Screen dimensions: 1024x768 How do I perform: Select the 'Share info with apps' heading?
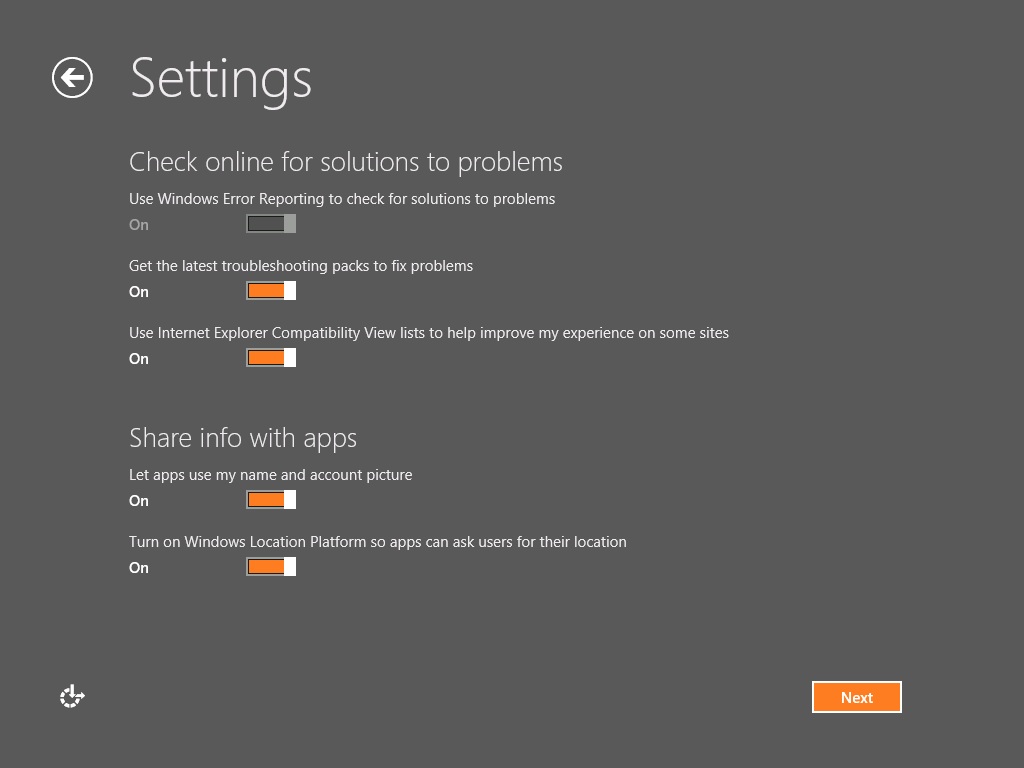pyautogui.click(x=243, y=438)
